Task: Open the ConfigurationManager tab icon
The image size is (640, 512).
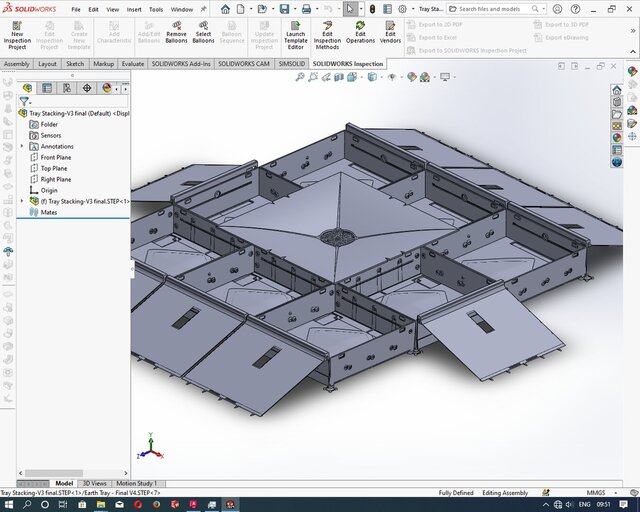Action: [66, 88]
